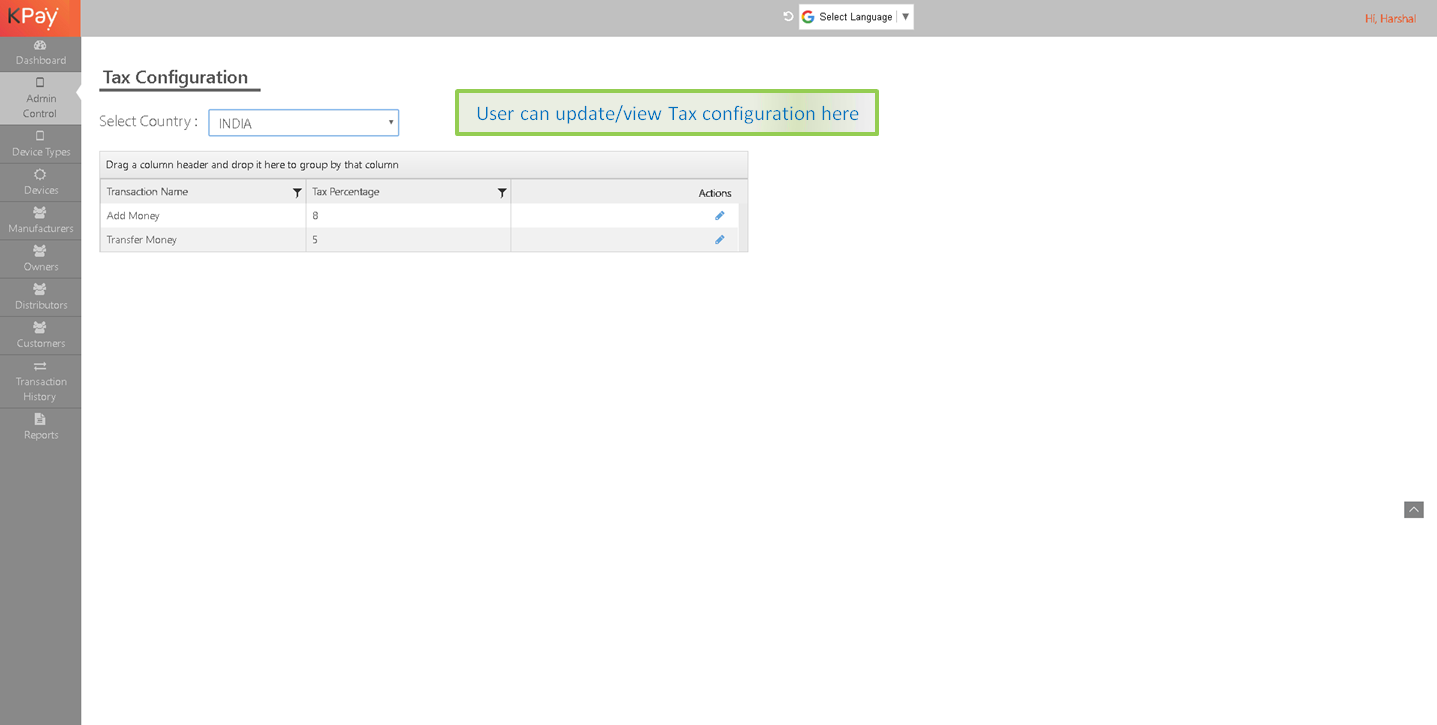Open the Select Country dropdown
This screenshot has width=1437, height=725.
tap(303, 123)
